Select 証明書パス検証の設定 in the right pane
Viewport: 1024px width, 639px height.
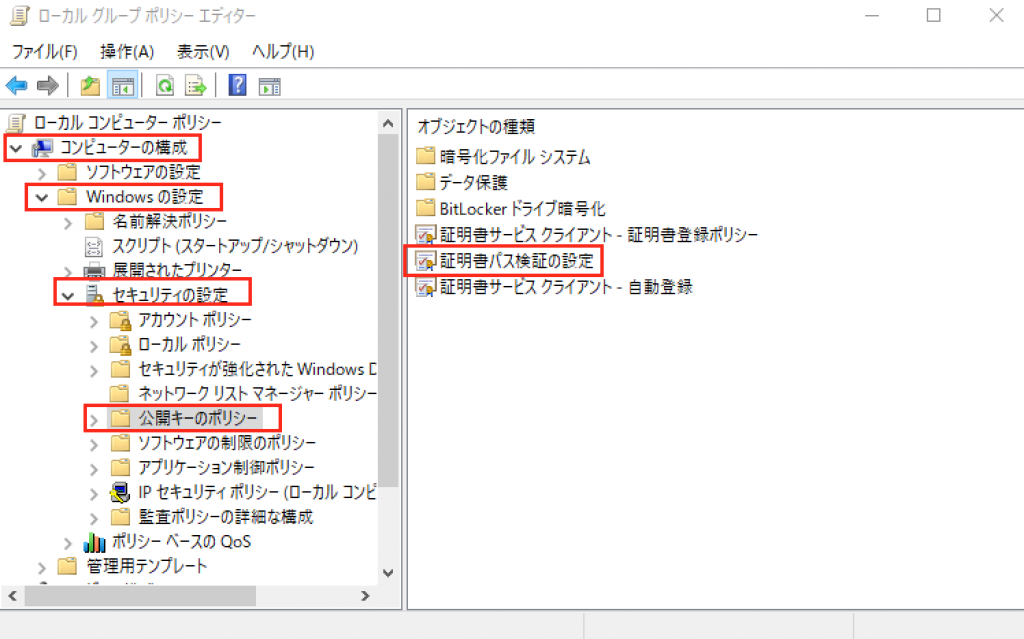click(516, 262)
